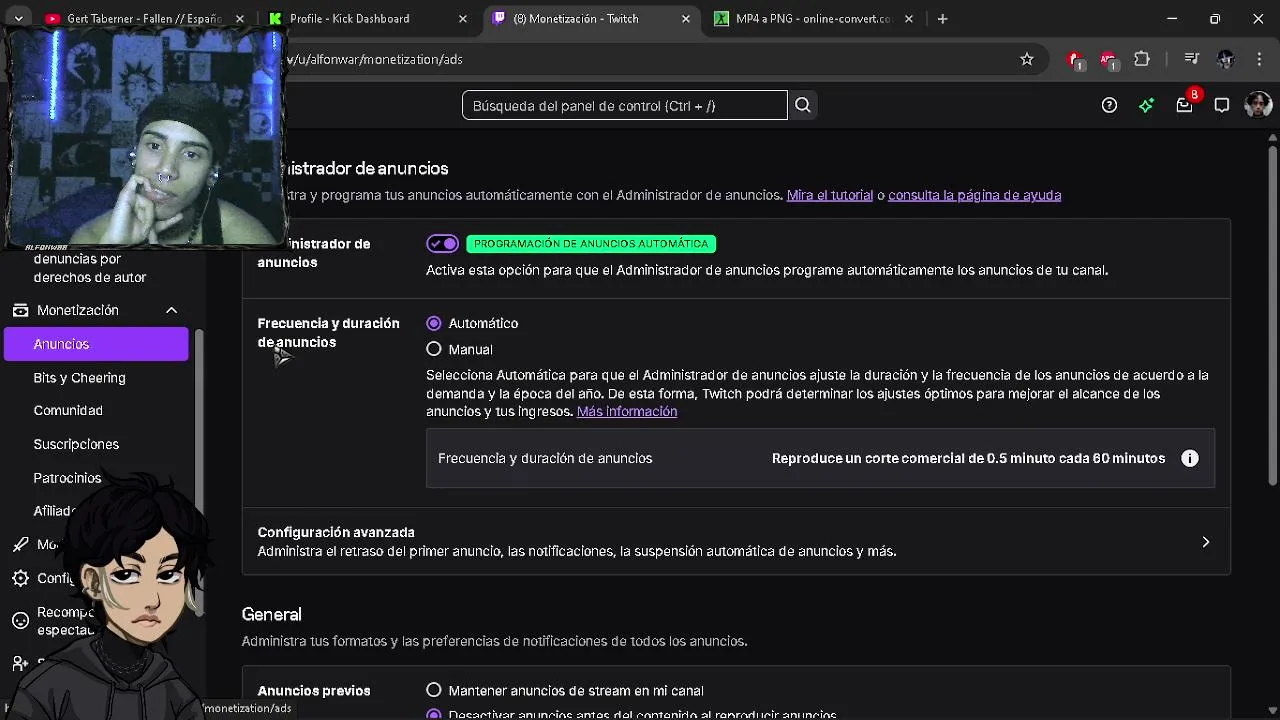Open the whispers chat bubble icon

point(1221,105)
